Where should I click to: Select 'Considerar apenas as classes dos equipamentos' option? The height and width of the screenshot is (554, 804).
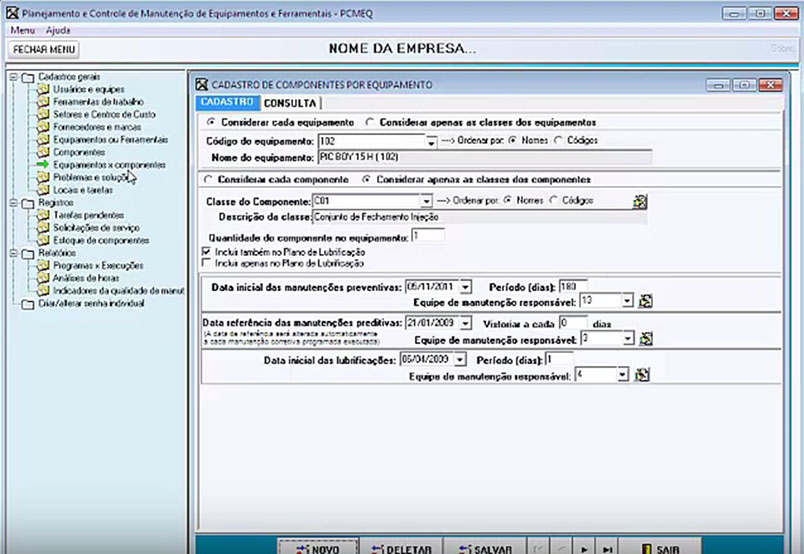click(370, 123)
